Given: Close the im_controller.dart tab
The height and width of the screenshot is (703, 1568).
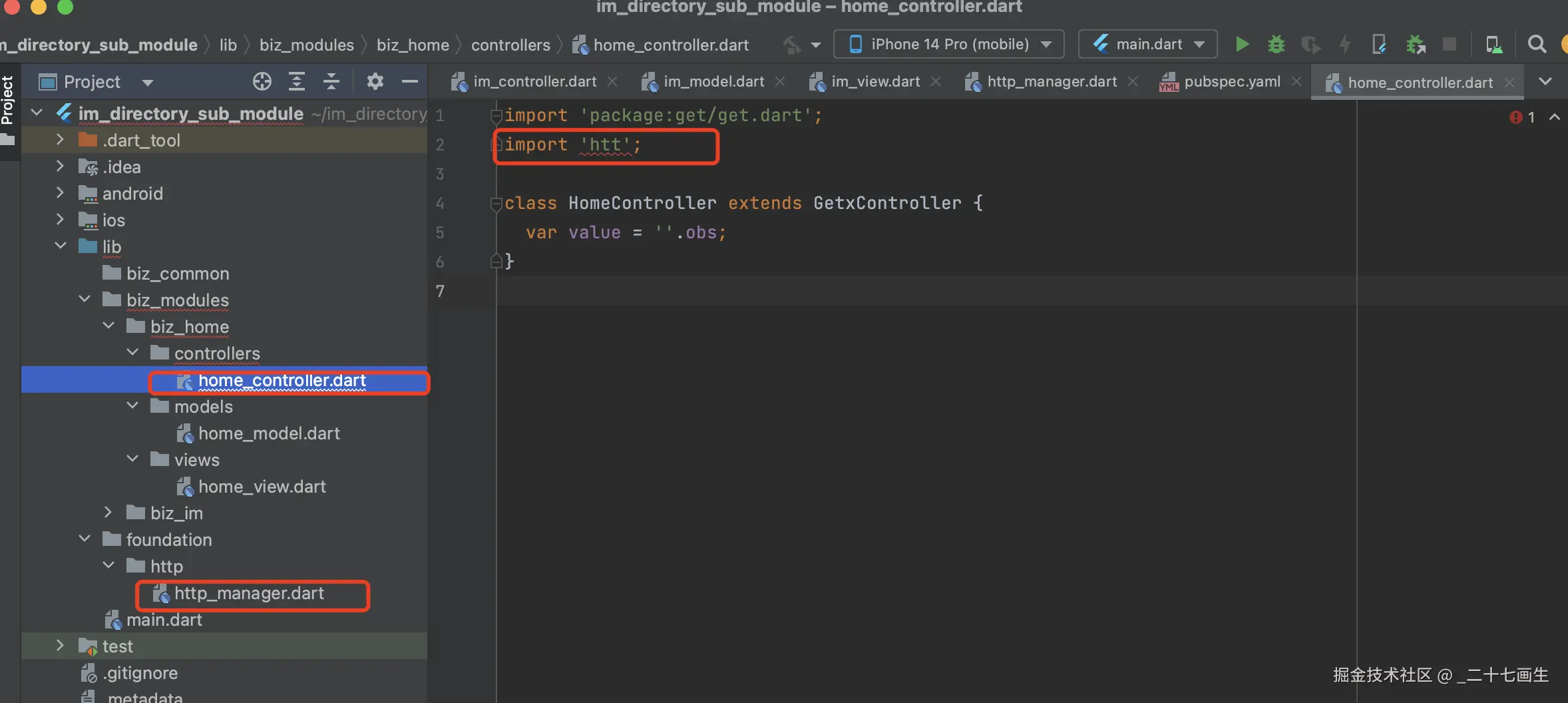Looking at the screenshot, I should pos(612,81).
